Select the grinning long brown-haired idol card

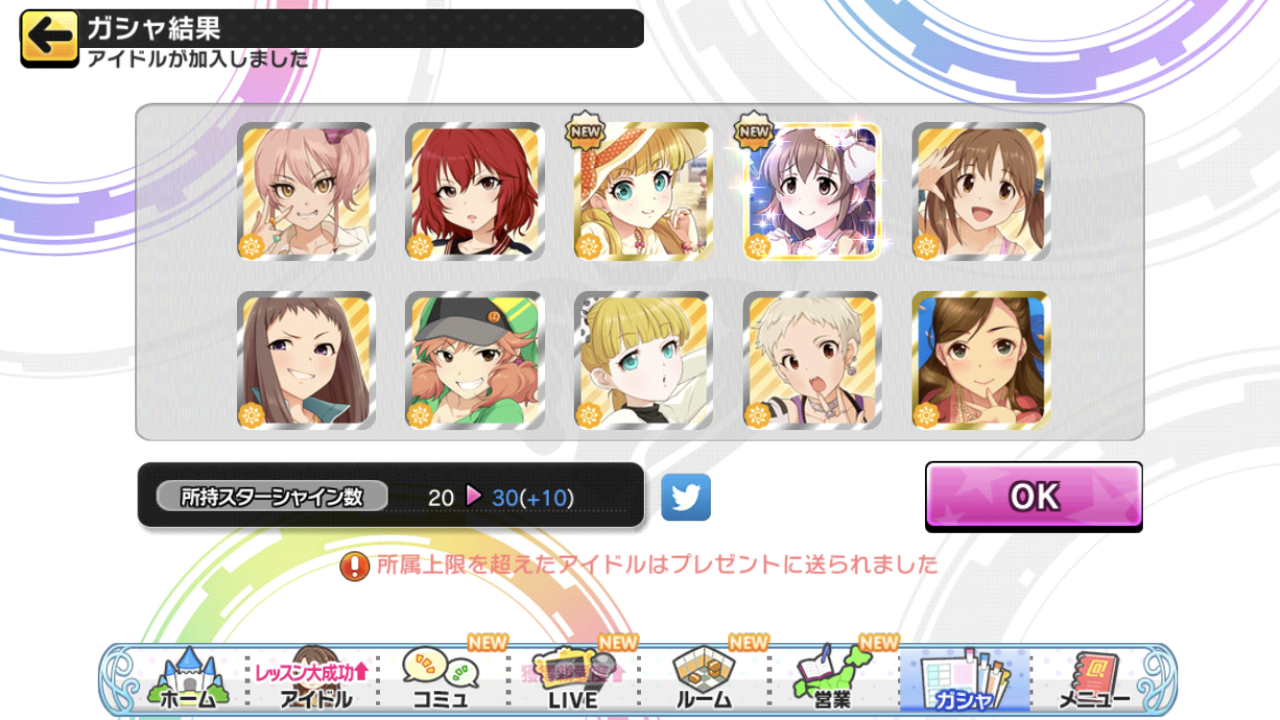click(306, 361)
